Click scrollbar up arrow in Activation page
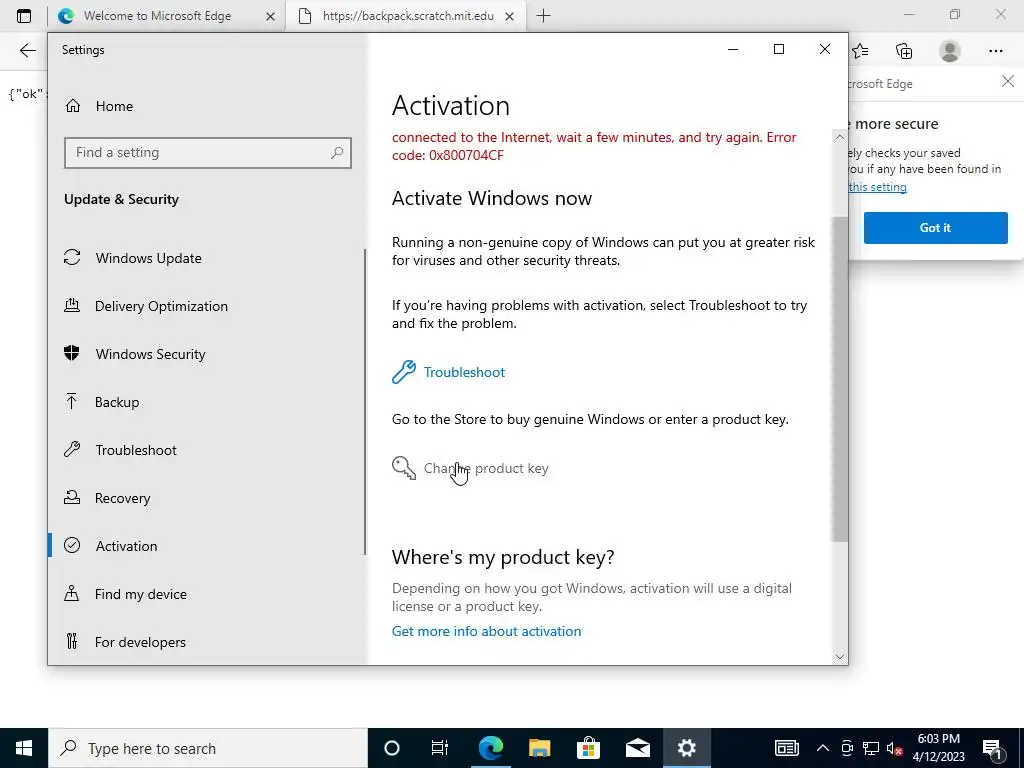 pyautogui.click(x=840, y=136)
